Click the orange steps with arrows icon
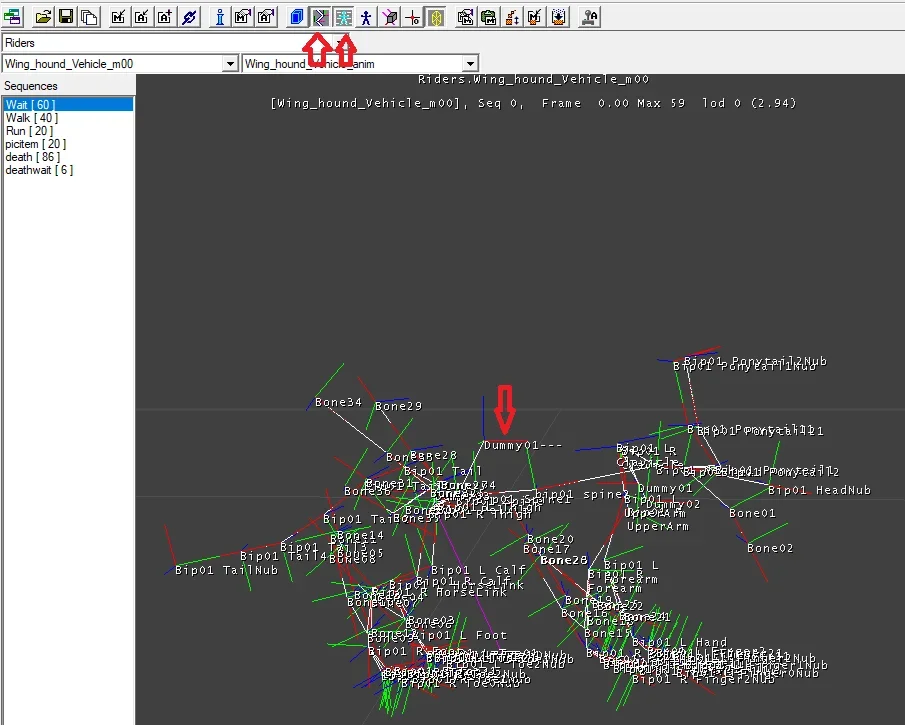Screen dimensions: 905x725 (512, 17)
